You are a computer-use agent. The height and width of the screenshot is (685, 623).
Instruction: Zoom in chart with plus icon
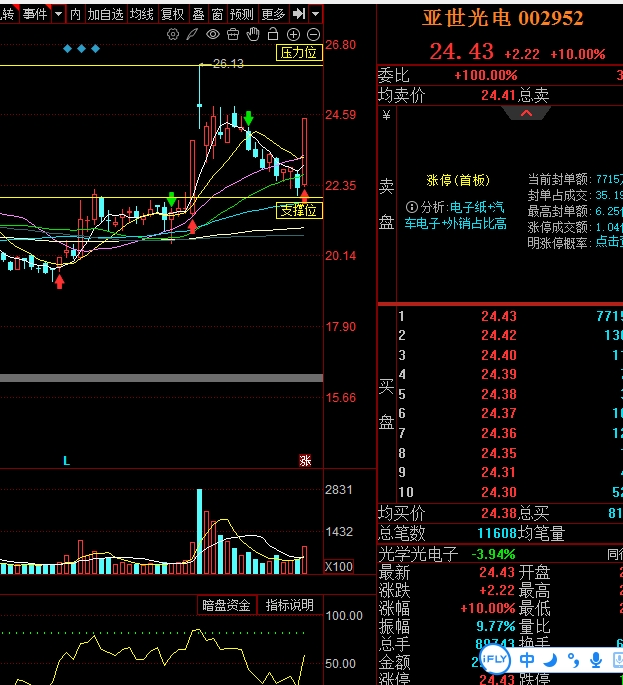(293, 35)
